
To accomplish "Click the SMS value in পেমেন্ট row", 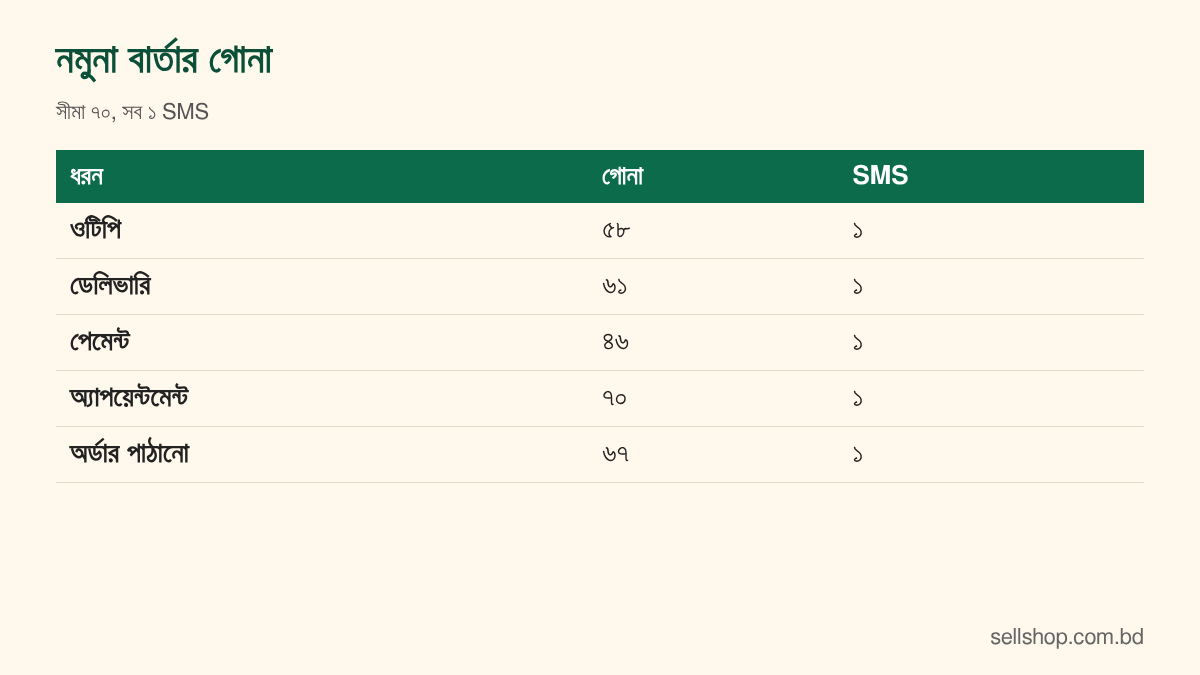I will point(858,342).
